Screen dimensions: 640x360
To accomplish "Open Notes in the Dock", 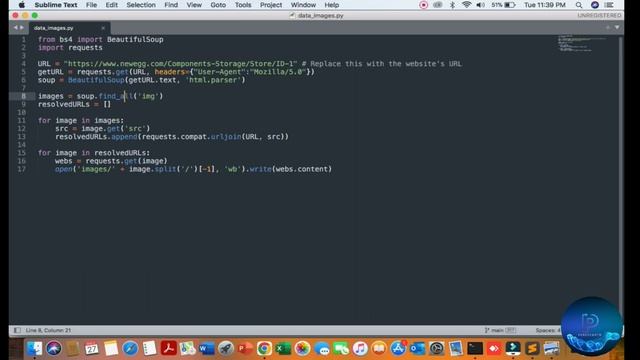I will tap(111, 348).
